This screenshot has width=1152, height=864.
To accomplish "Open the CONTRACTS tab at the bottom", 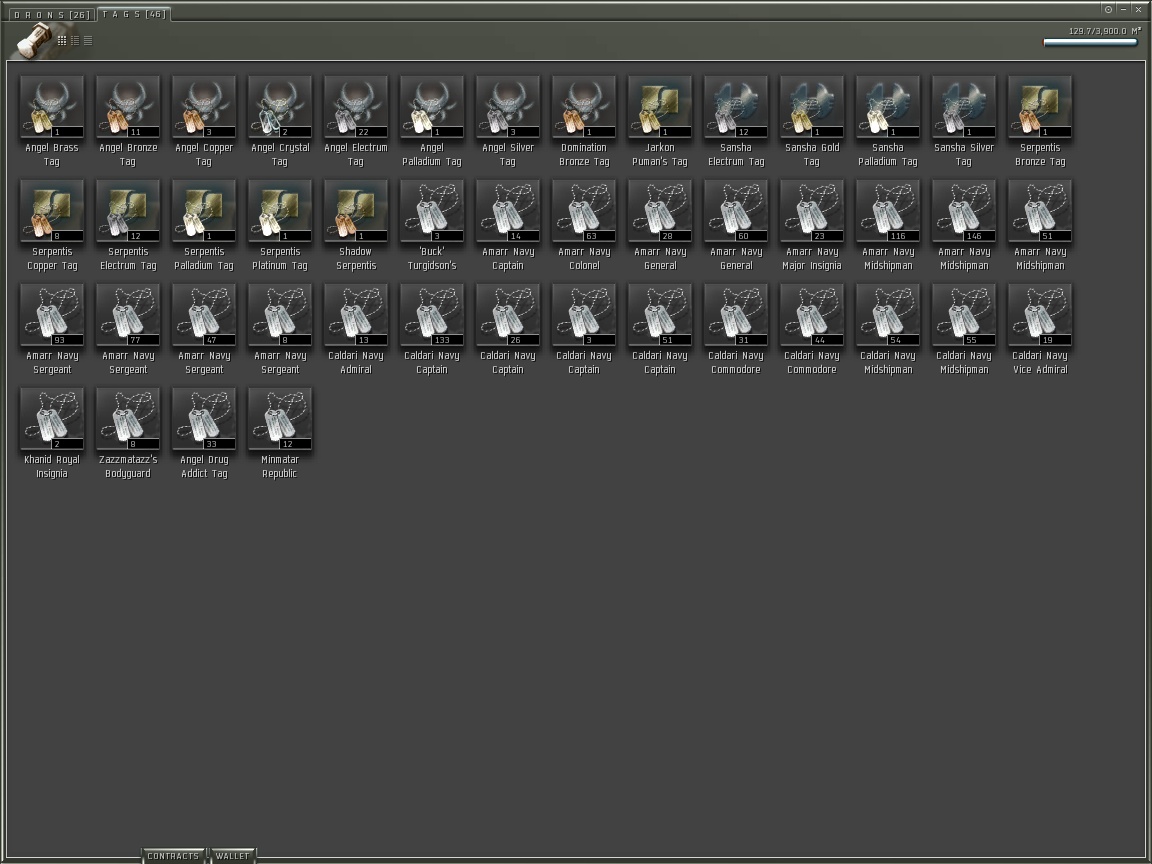I will [x=173, y=856].
